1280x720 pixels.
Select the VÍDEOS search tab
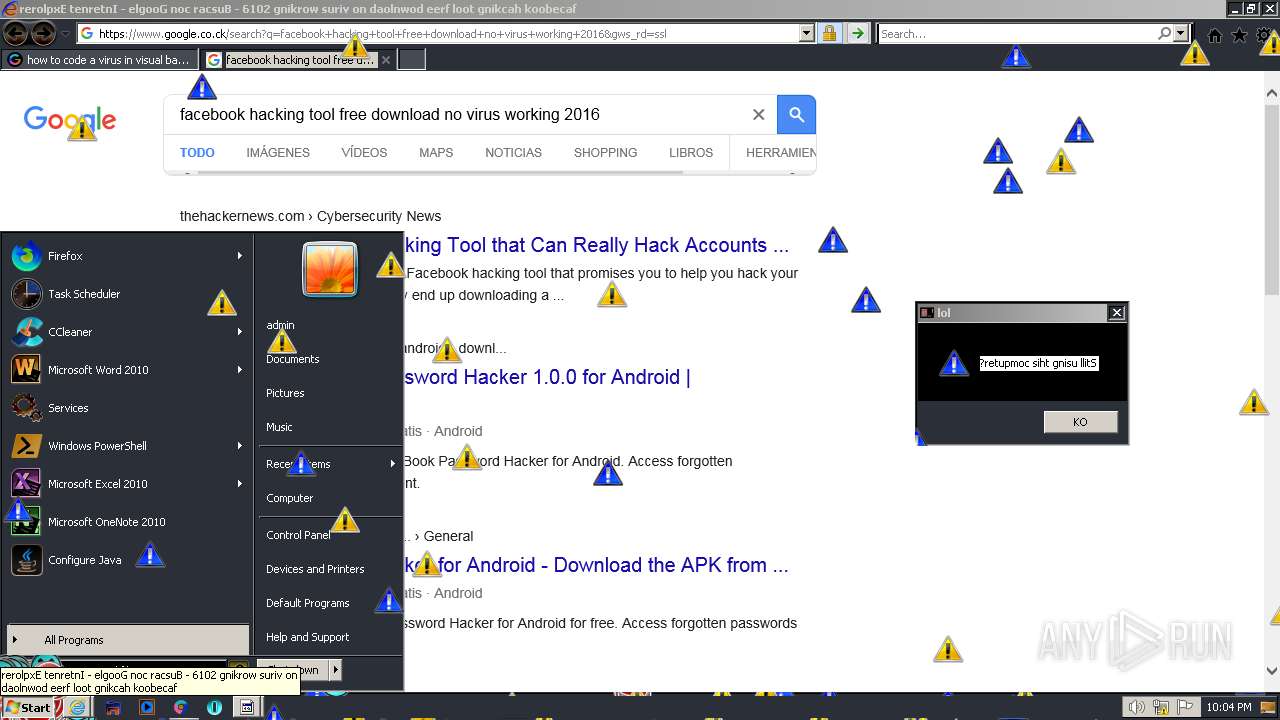tap(364, 153)
